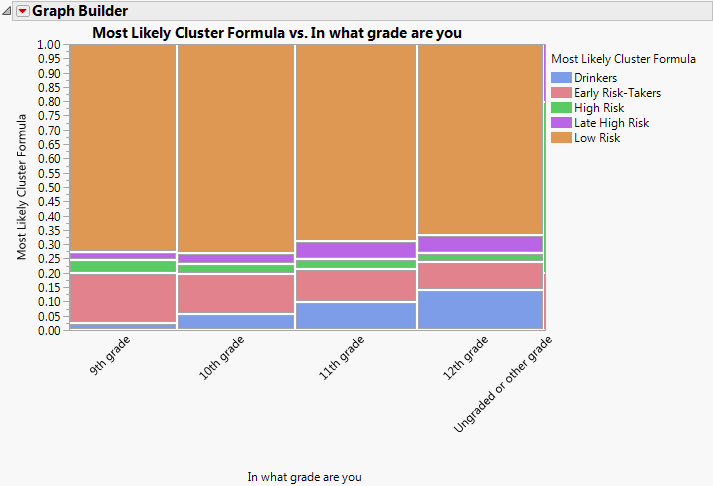
Task: Click the Drinkers legend color swatch
Action: (561, 78)
